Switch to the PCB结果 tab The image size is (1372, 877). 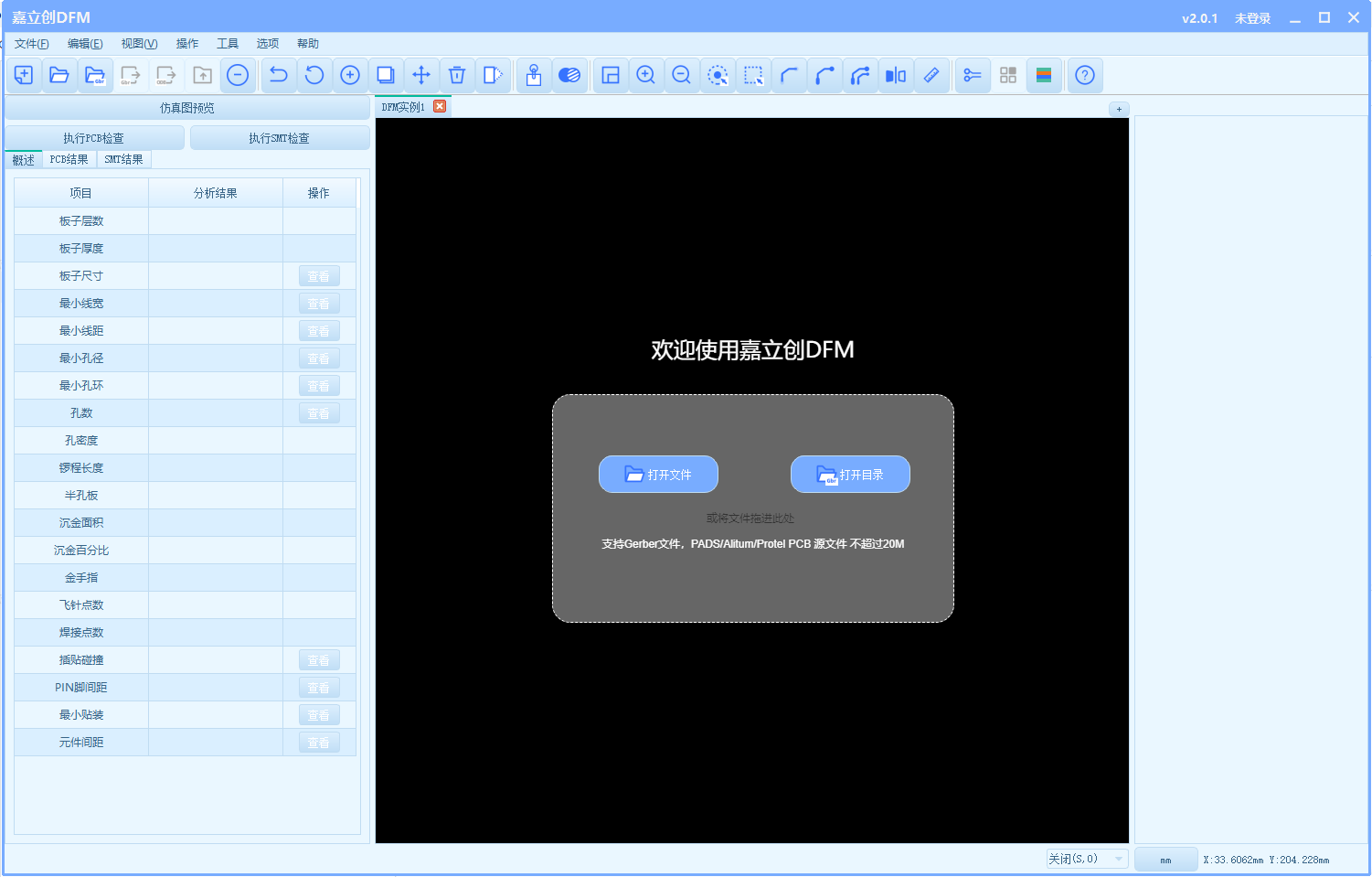(x=69, y=159)
